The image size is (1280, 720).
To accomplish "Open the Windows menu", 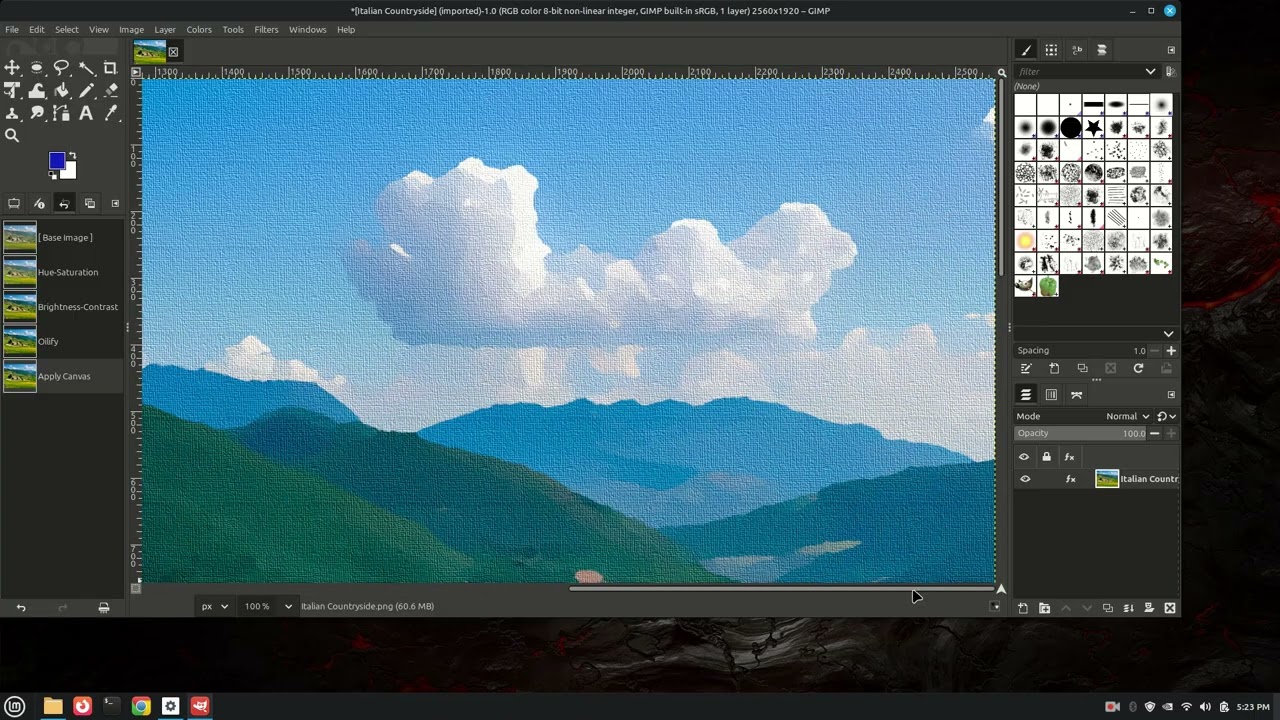I will 307,29.
